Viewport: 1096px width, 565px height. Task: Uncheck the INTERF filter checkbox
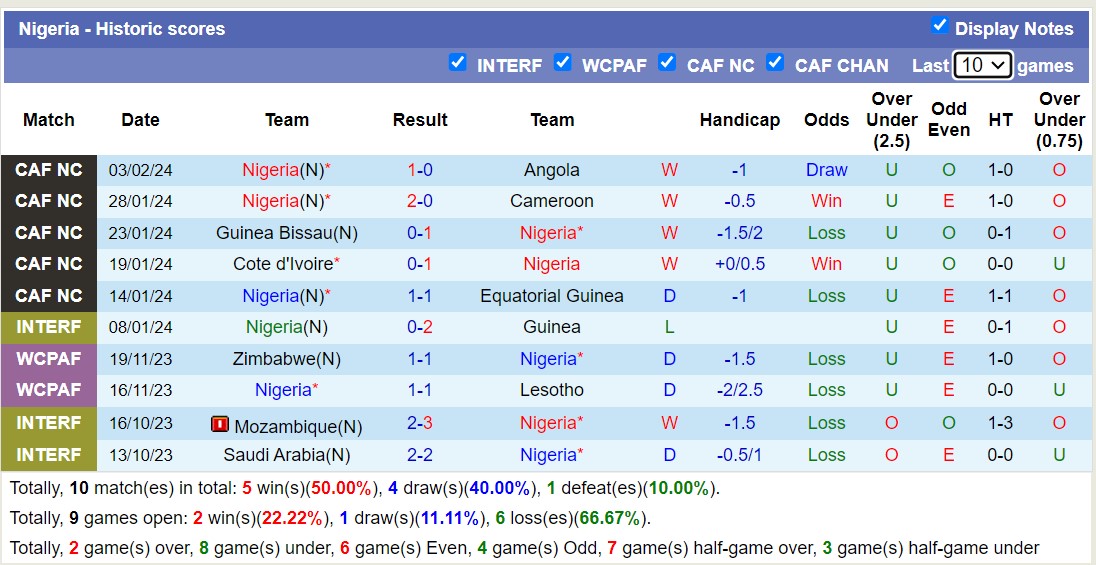coord(457,62)
